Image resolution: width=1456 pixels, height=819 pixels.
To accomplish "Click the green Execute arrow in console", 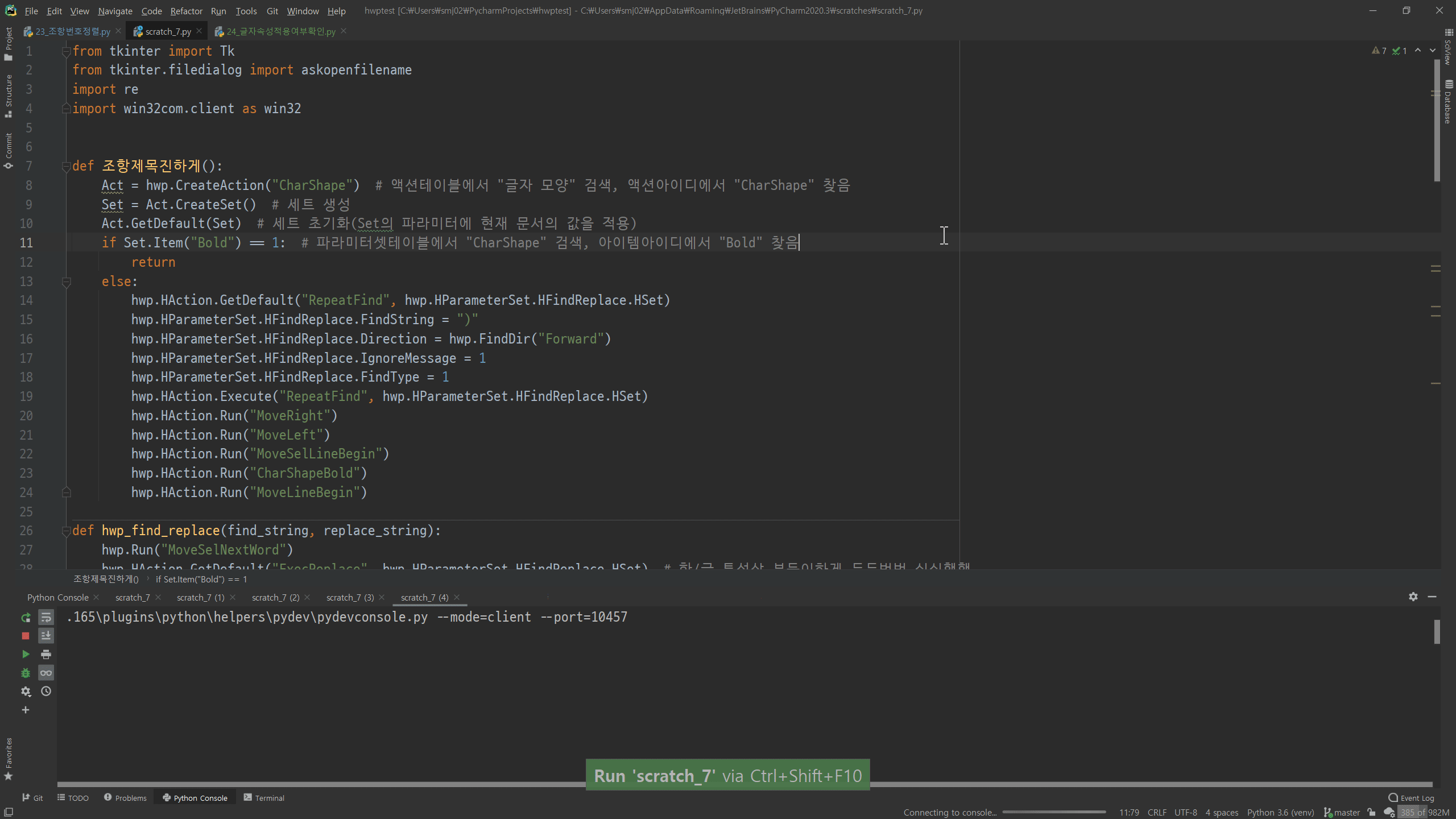I will (x=26, y=654).
